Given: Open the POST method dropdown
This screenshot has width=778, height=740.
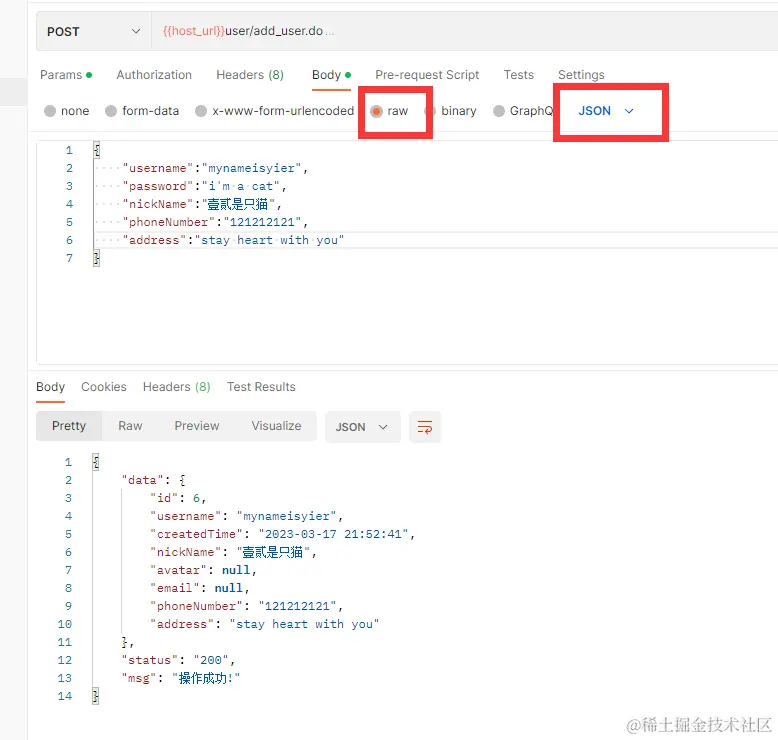Looking at the screenshot, I should coord(93,31).
